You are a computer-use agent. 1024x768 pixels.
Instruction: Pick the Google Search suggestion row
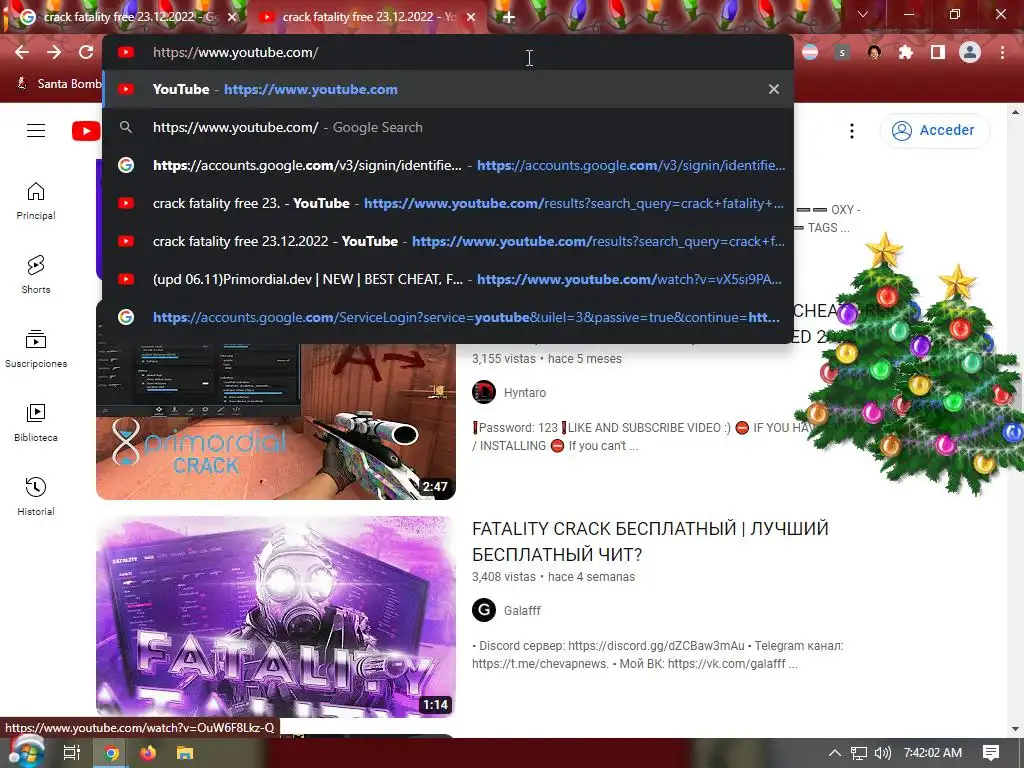(x=448, y=127)
